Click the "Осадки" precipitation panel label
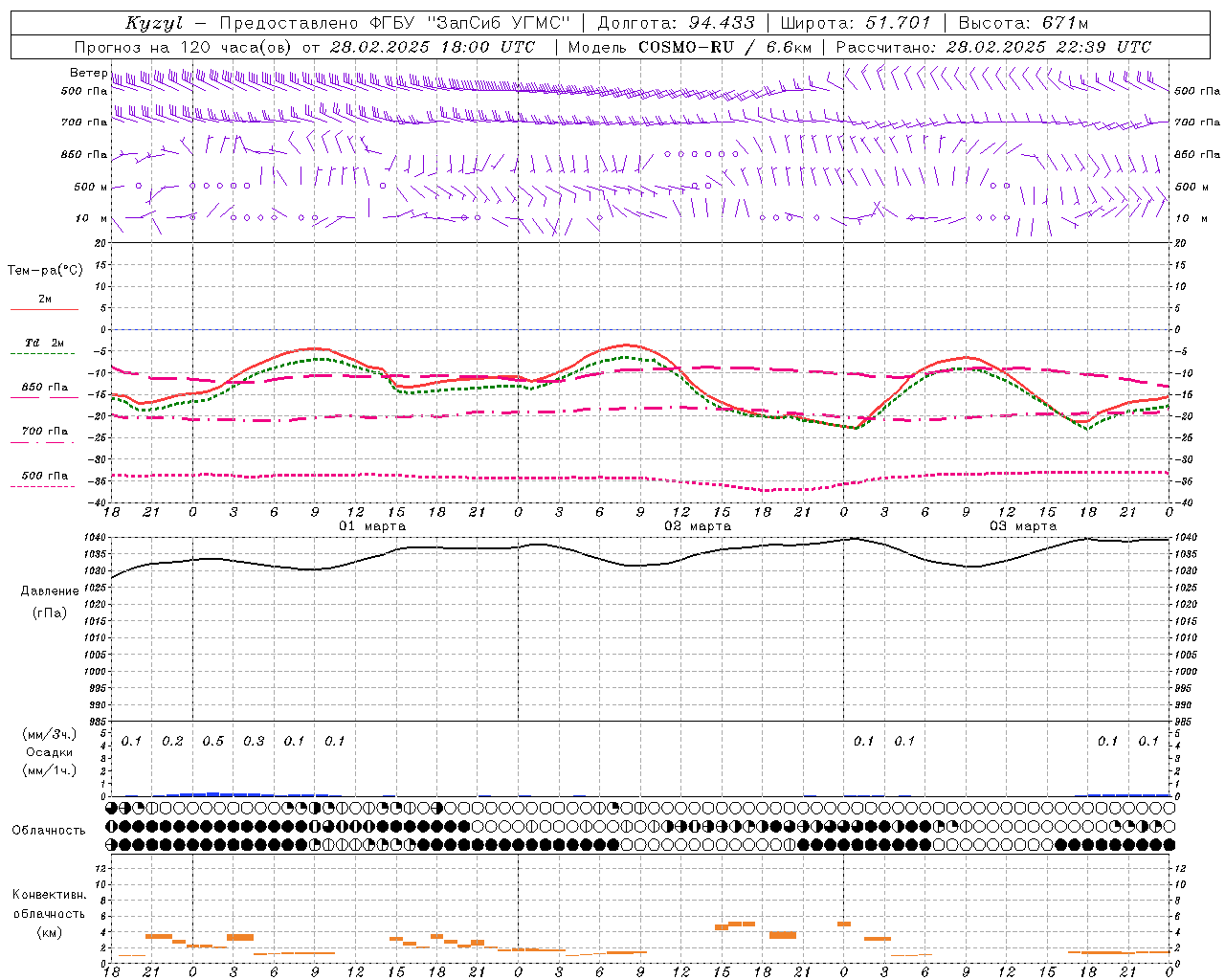Viewport: 1225px width, 980px height. pyautogui.click(x=50, y=752)
